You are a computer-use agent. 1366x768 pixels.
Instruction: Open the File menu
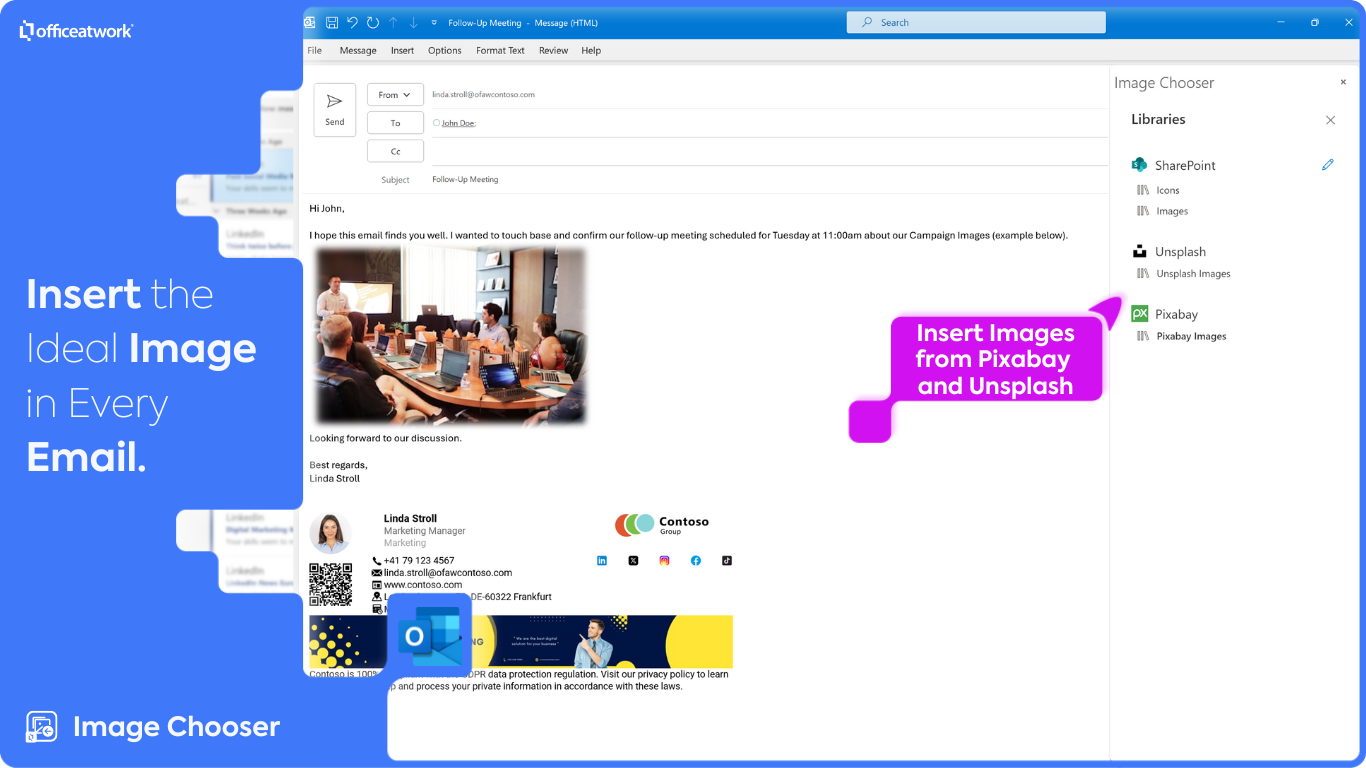tap(315, 50)
